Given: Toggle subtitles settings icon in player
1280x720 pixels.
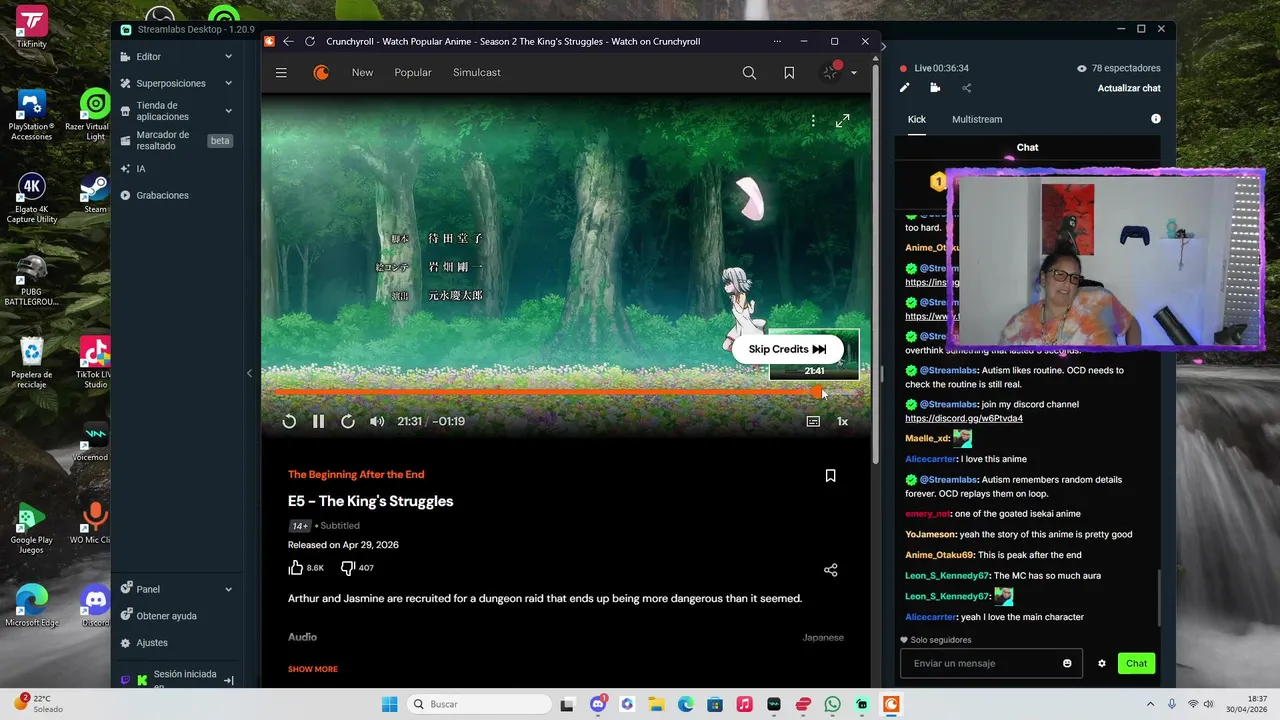Looking at the screenshot, I should pos(813,421).
